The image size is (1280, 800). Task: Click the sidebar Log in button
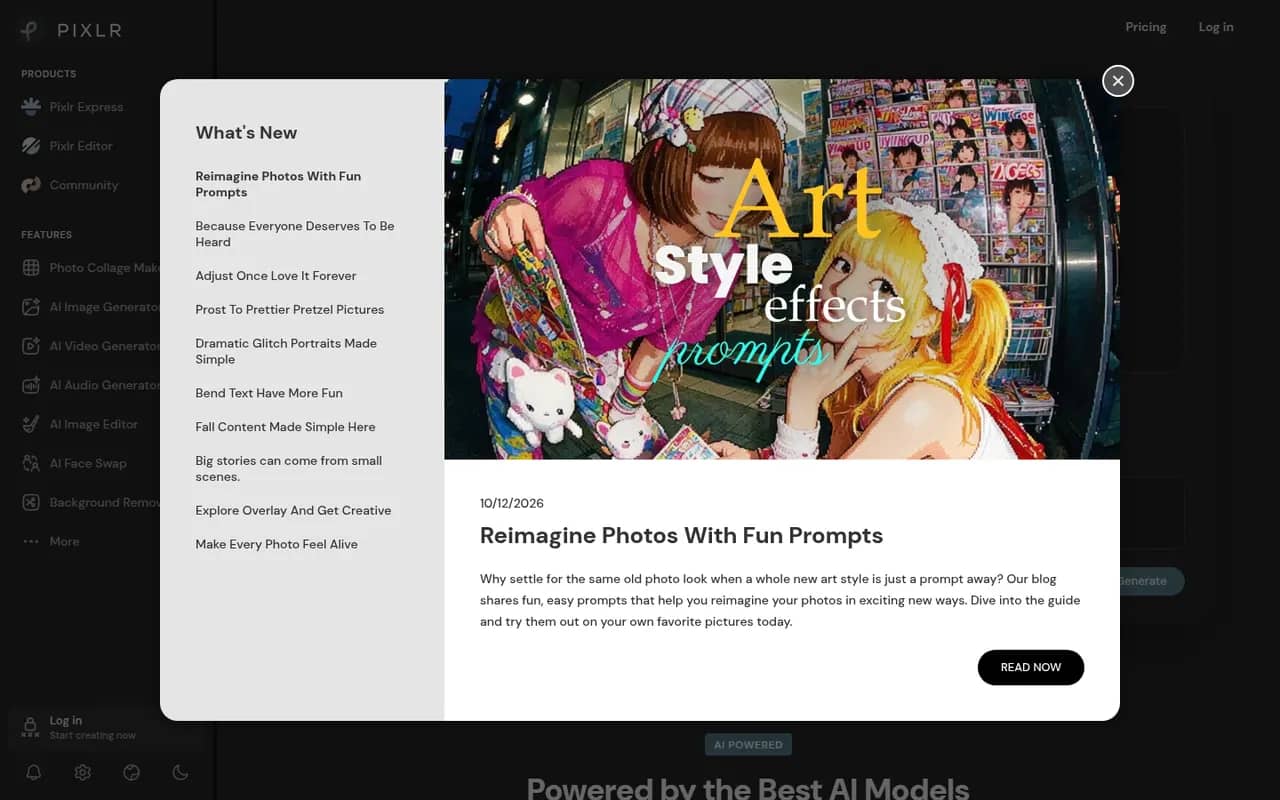point(105,727)
